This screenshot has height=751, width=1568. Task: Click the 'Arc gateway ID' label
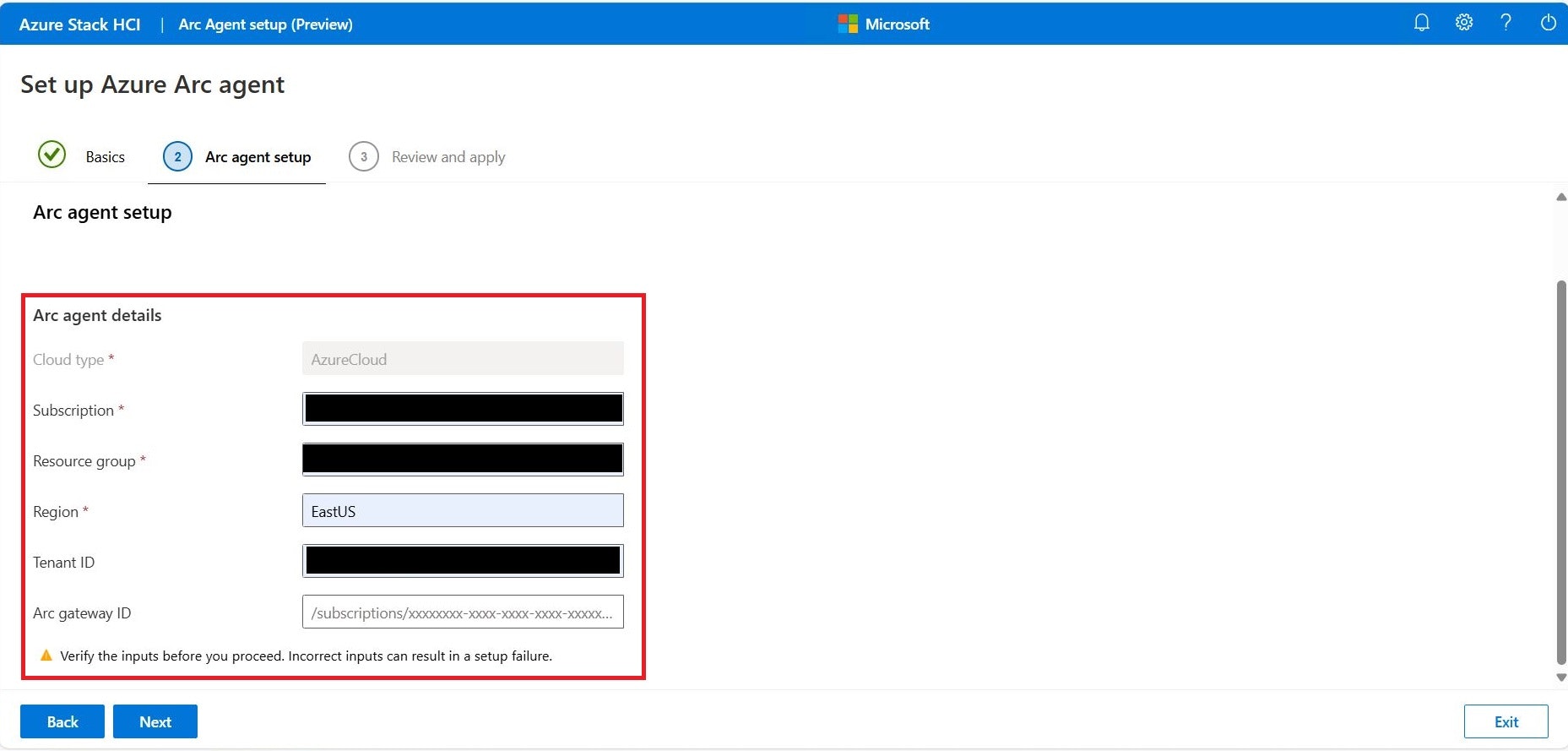point(82,613)
